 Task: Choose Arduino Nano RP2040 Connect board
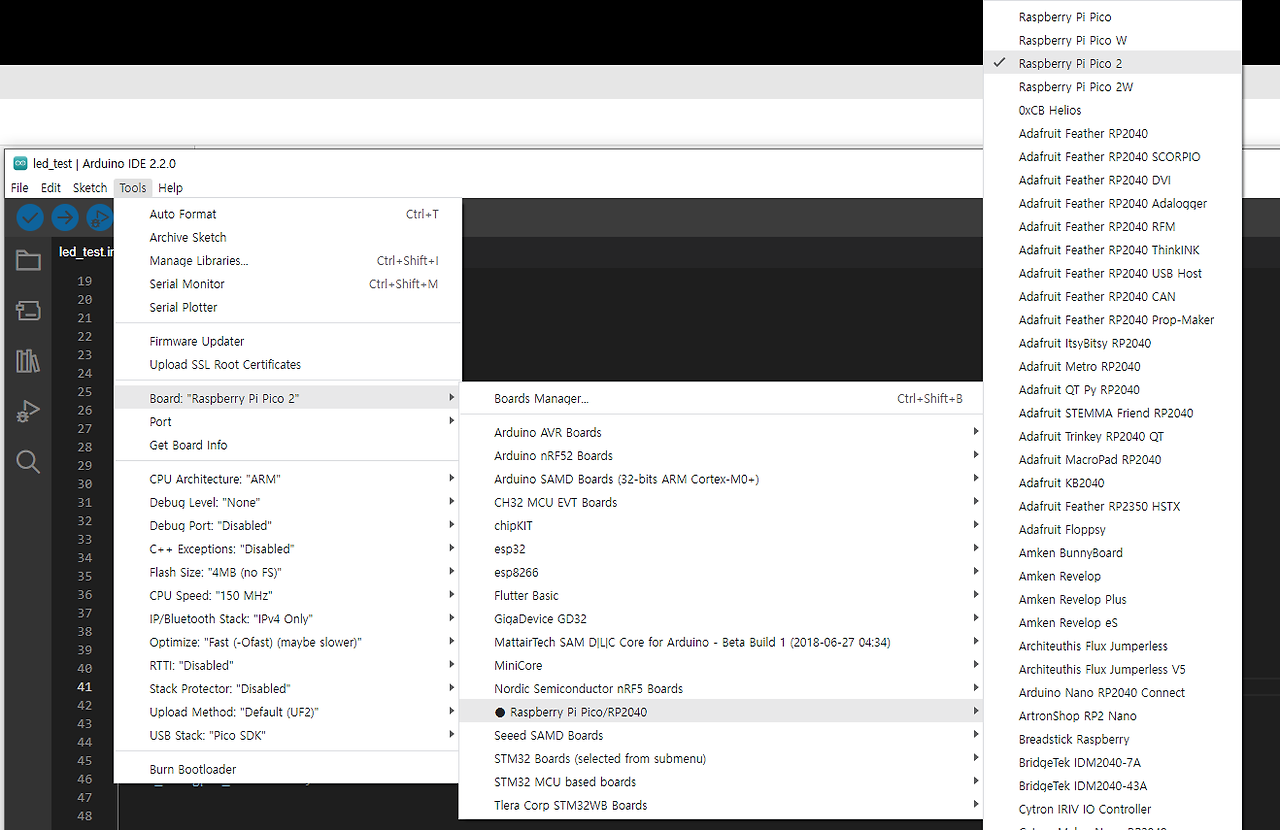[x=1112, y=692]
